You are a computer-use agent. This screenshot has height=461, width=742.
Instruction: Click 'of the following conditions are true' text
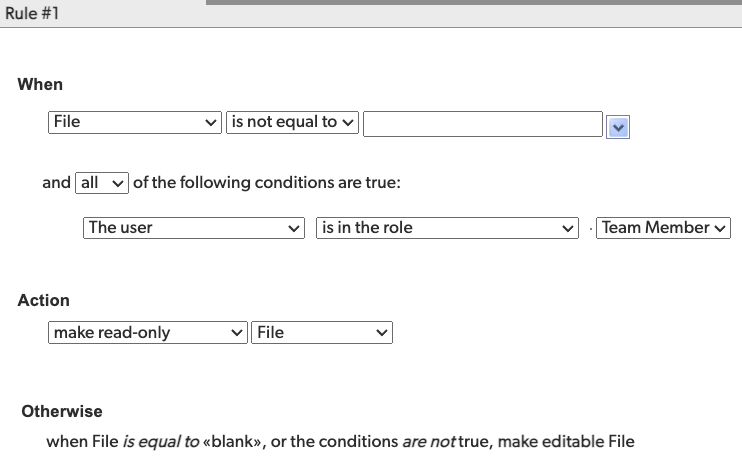click(266, 183)
